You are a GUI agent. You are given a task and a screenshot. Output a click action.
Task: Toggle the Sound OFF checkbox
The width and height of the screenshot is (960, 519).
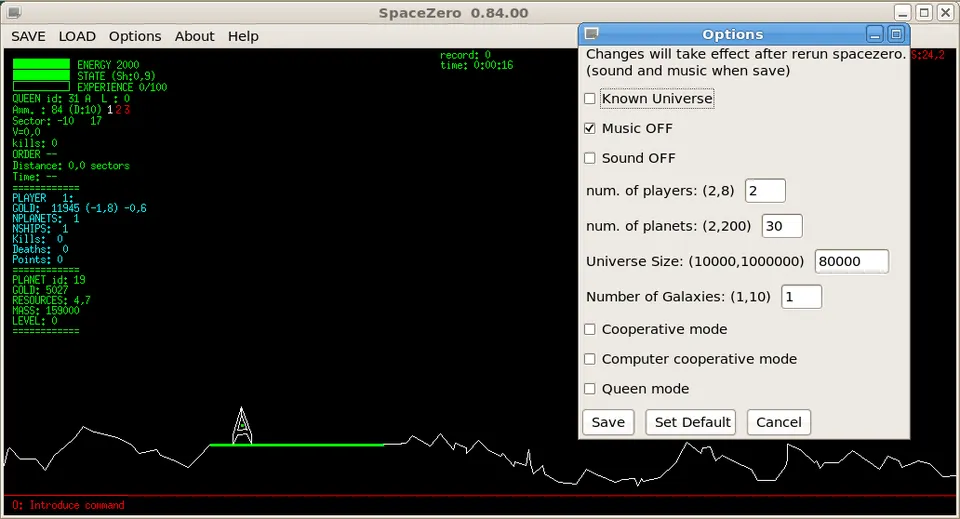point(590,159)
